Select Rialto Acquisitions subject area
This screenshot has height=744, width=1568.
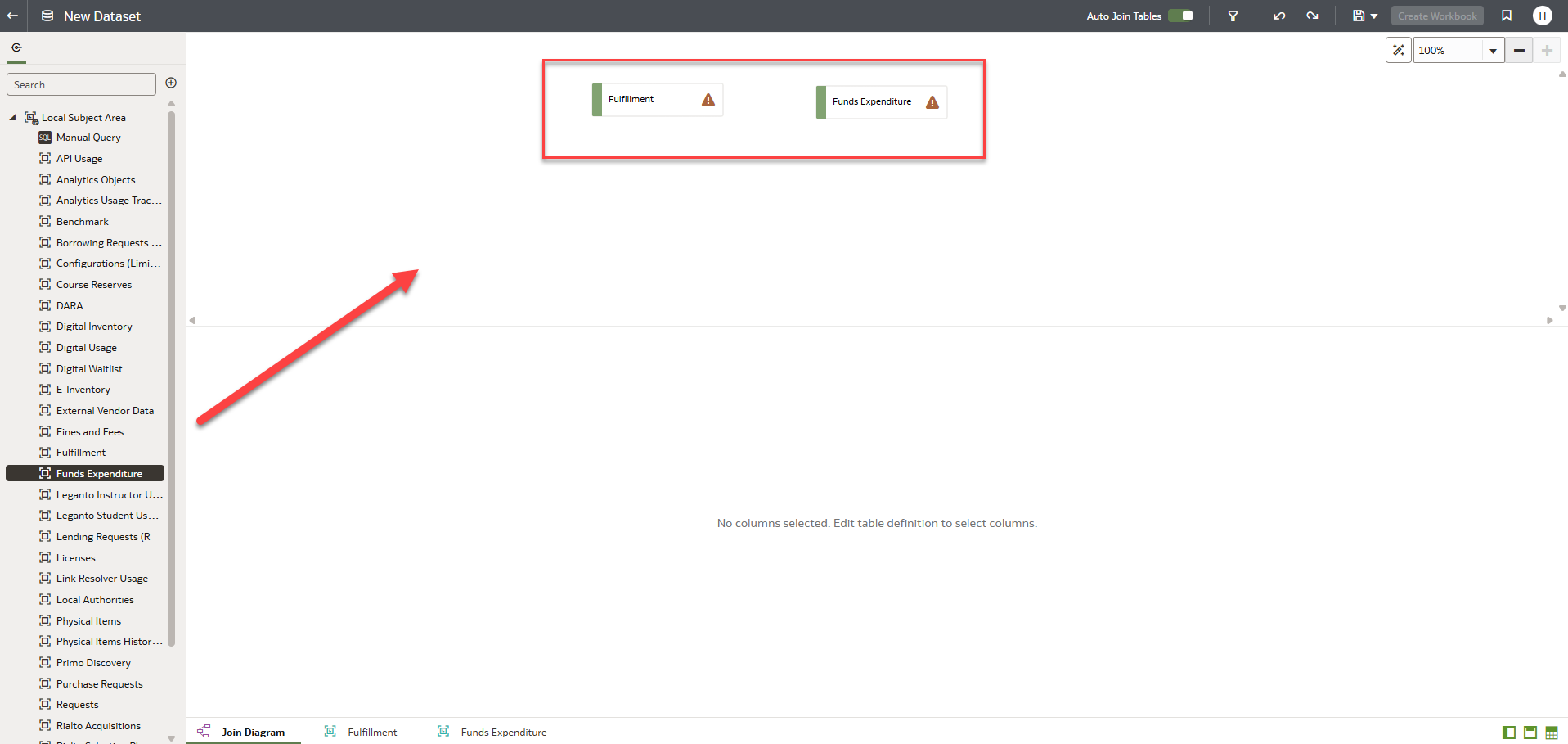point(98,726)
